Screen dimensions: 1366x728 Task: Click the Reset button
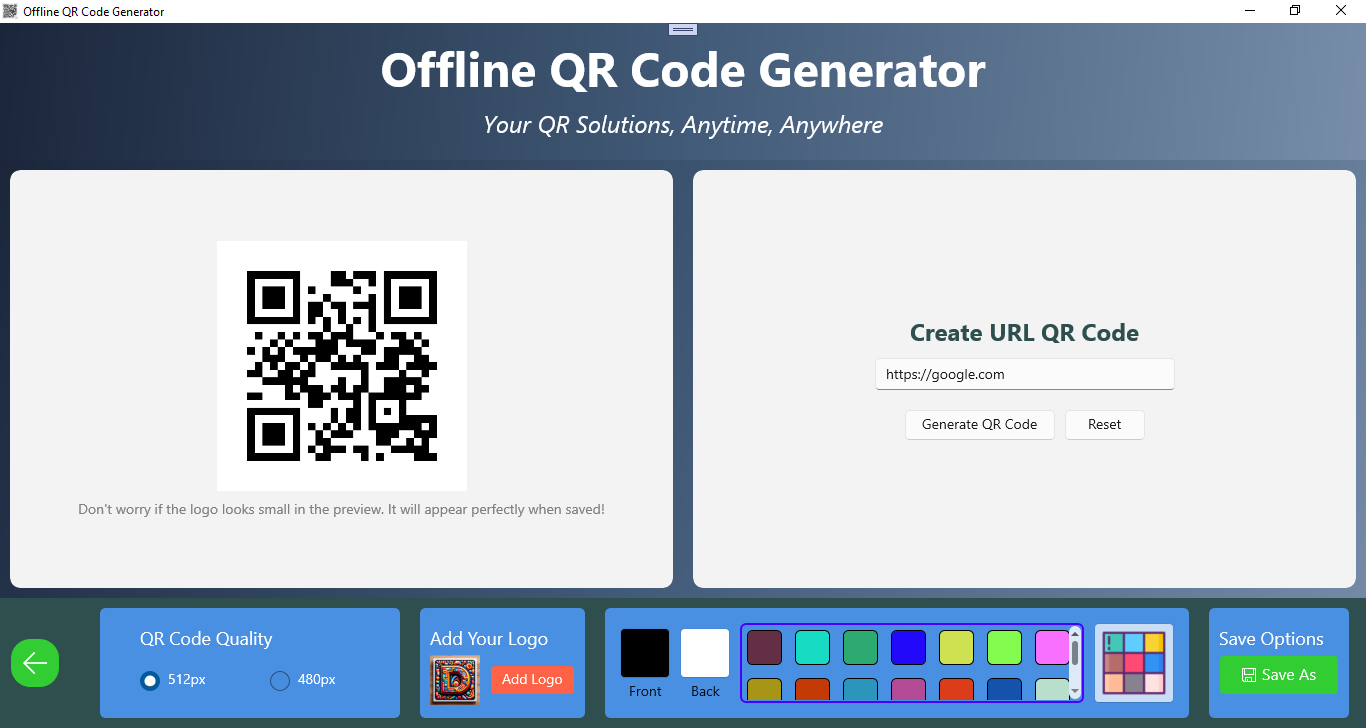tap(1105, 424)
